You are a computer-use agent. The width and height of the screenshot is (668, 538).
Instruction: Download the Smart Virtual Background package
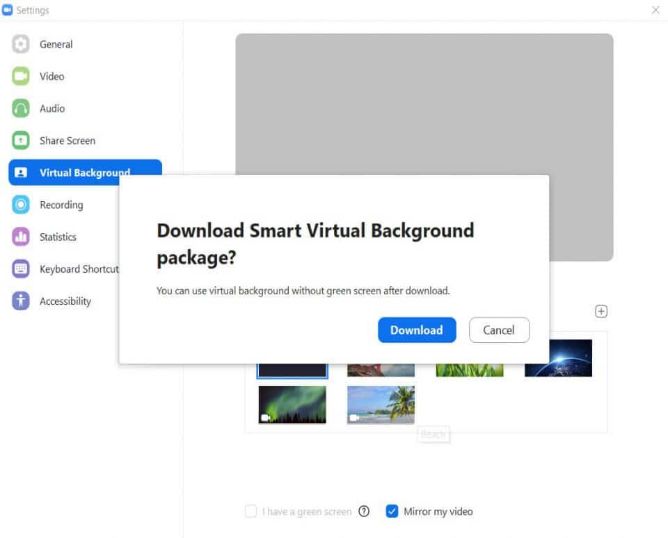[x=417, y=330]
